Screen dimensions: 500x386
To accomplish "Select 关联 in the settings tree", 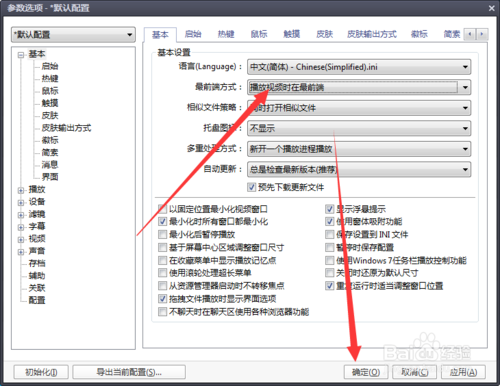I will pos(37,288).
